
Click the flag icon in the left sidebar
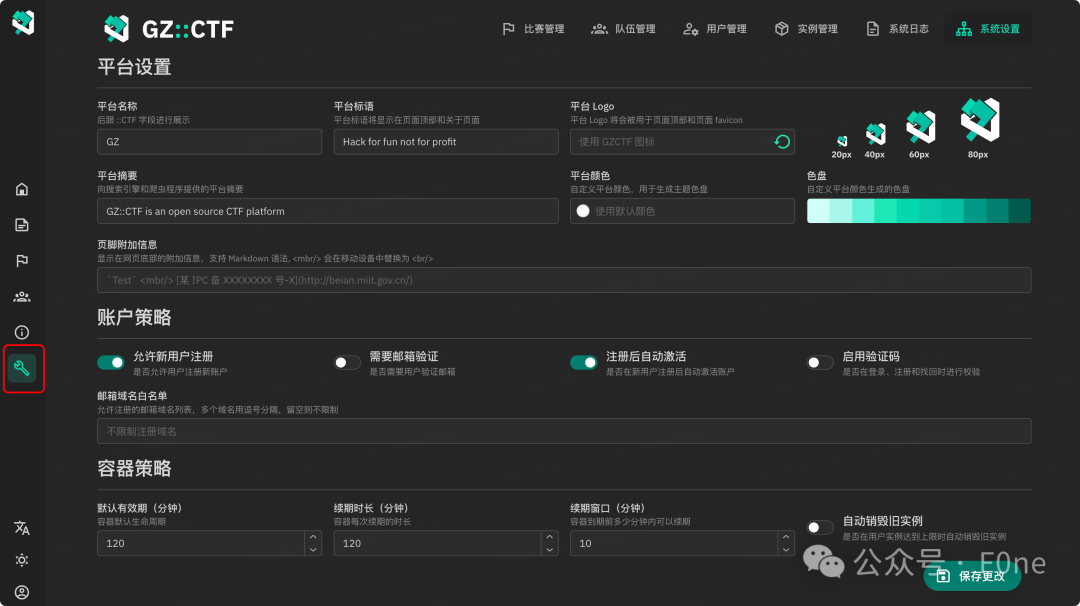(22, 260)
